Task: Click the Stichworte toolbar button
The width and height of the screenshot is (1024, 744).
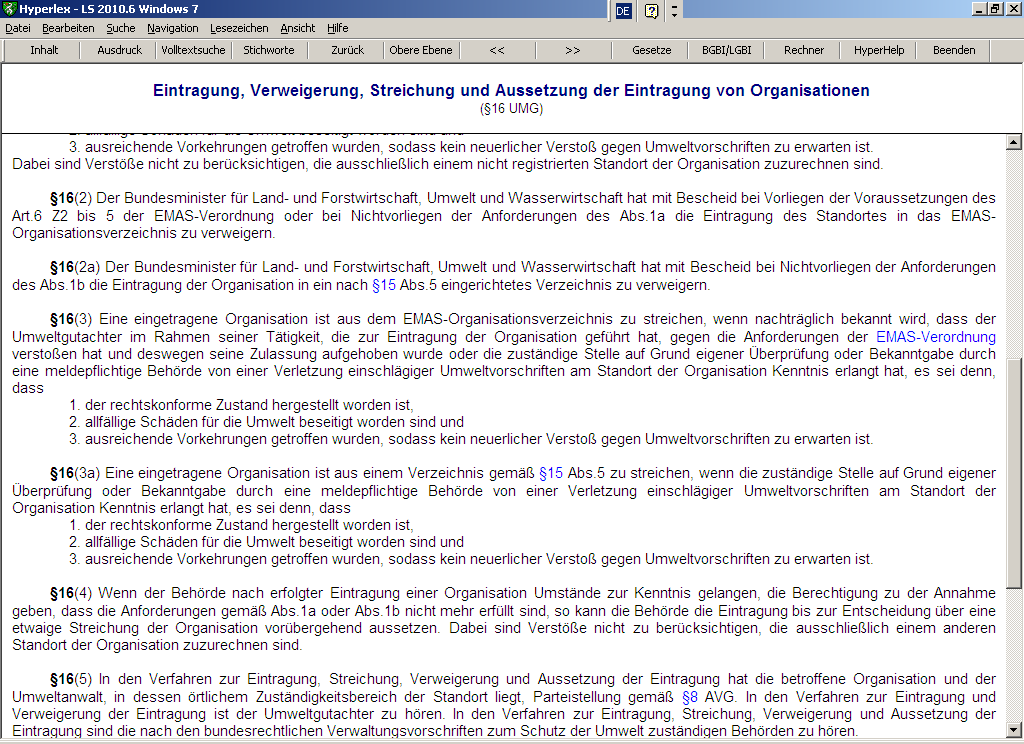Action: pos(268,50)
